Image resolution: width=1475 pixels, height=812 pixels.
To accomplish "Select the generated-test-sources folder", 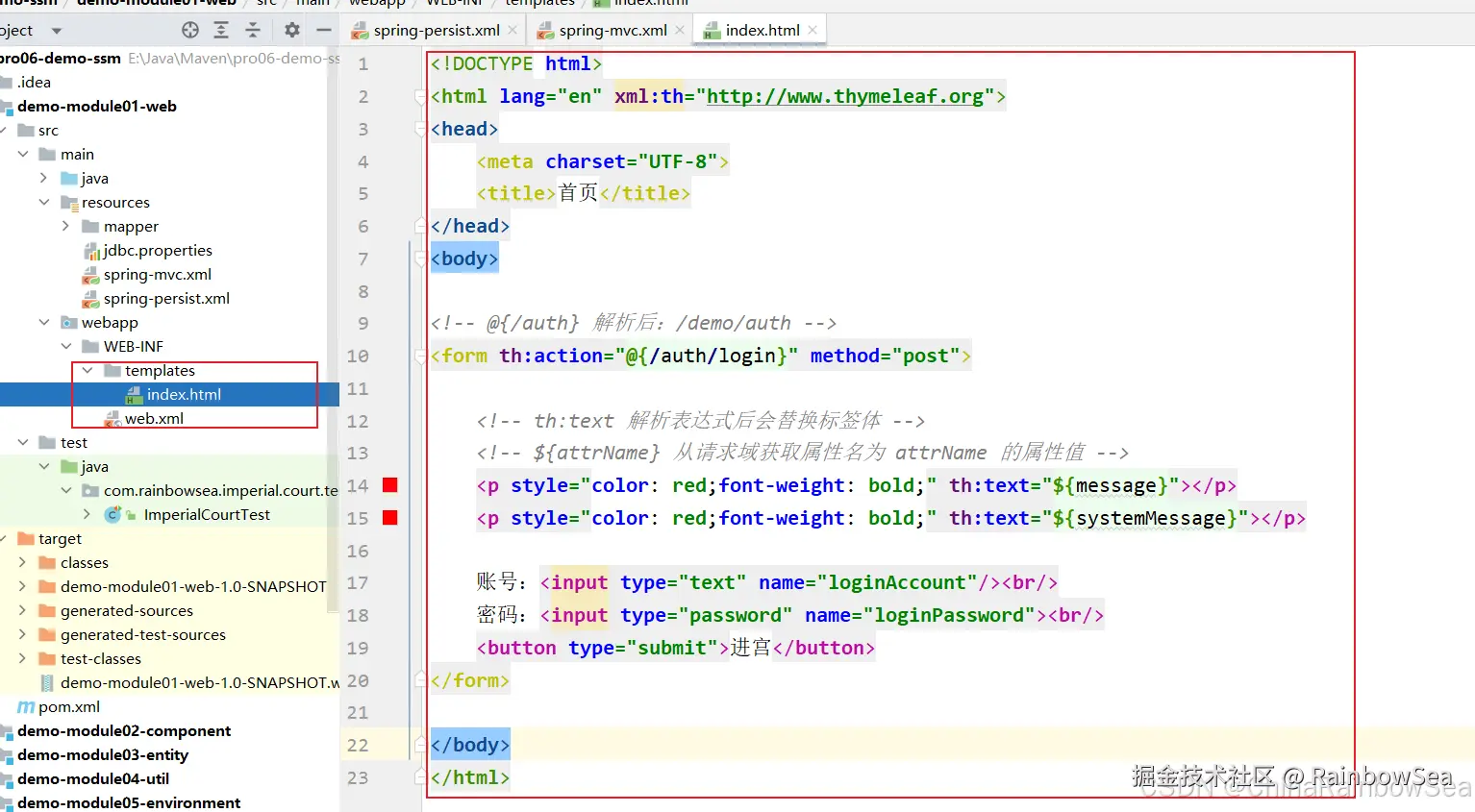I will pyautogui.click(x=143, y=634).
